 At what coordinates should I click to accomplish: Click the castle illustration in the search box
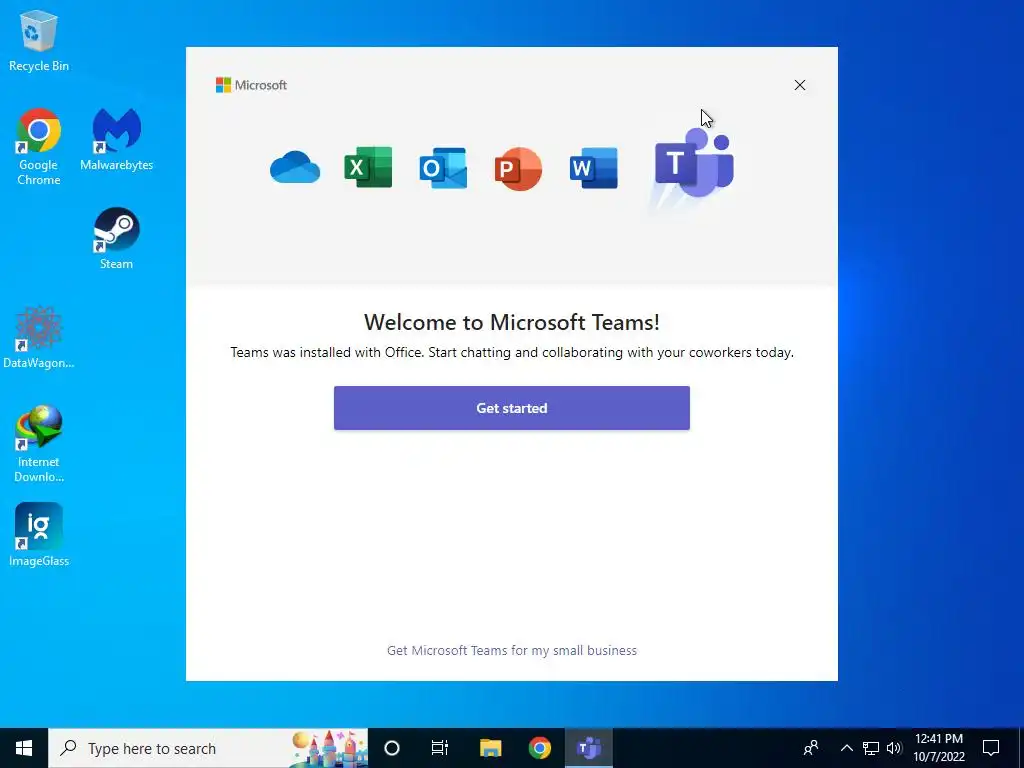click(x=329, y=748)
